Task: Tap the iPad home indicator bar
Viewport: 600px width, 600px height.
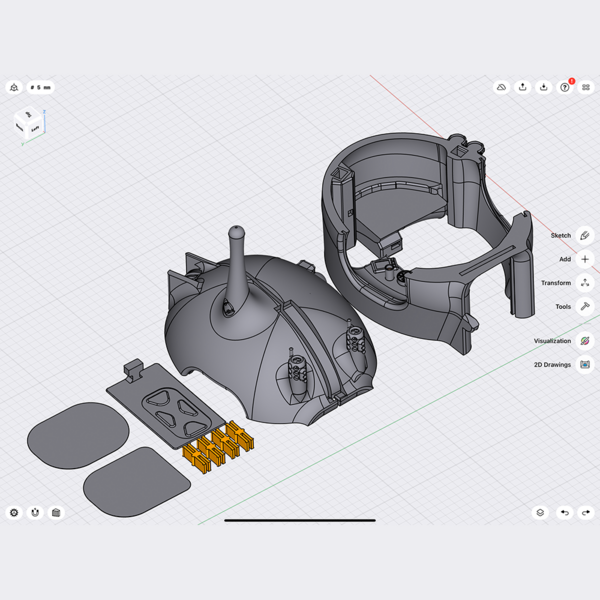Action: [300, 520]
